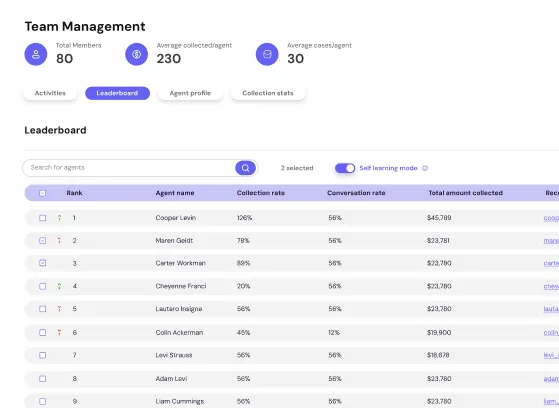Viewport: 559px width, 408px height.
Task: Click the Average collected dollar icon
Action: click(137, 54)
